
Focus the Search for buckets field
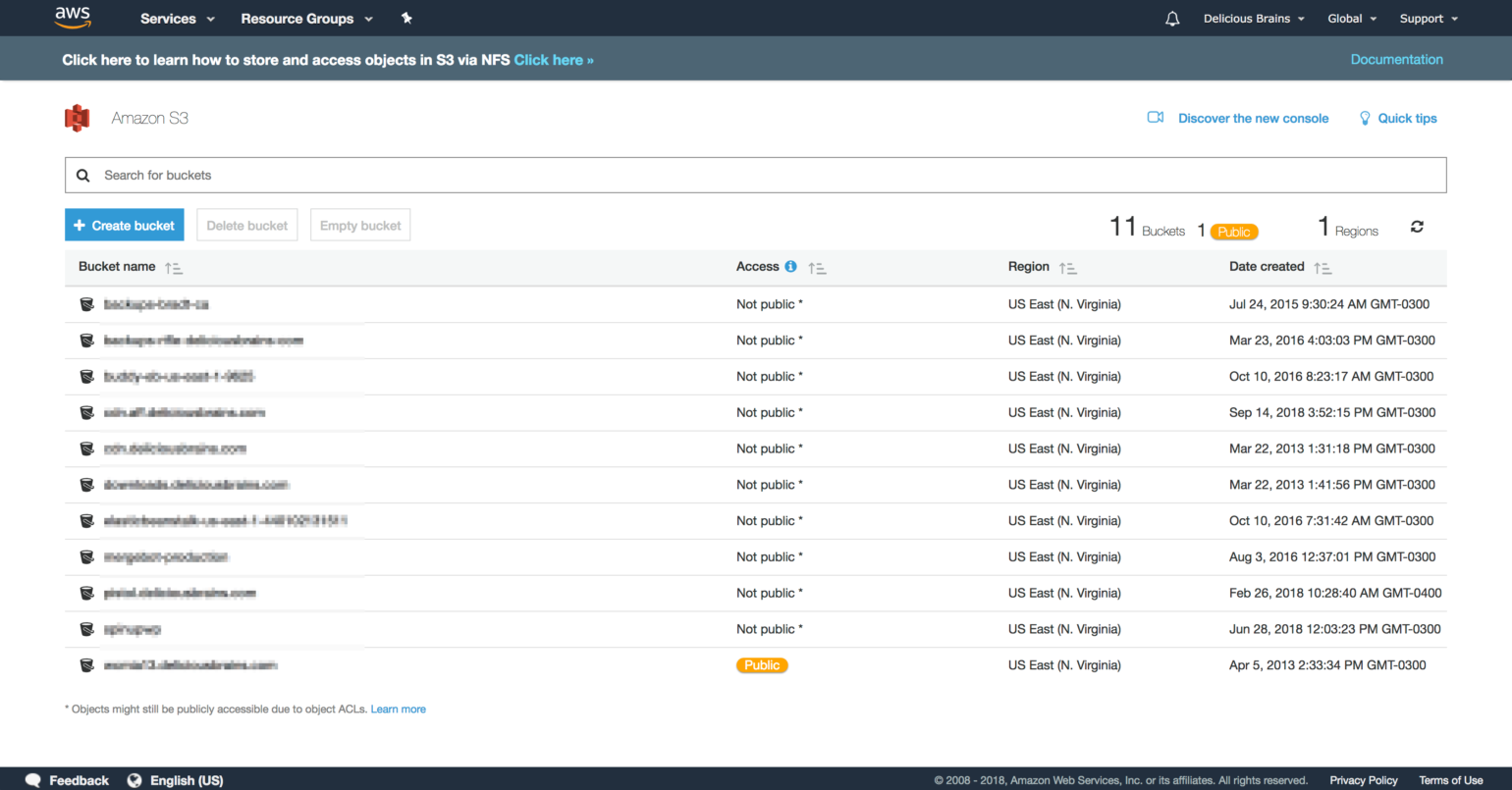pos(756,175)
